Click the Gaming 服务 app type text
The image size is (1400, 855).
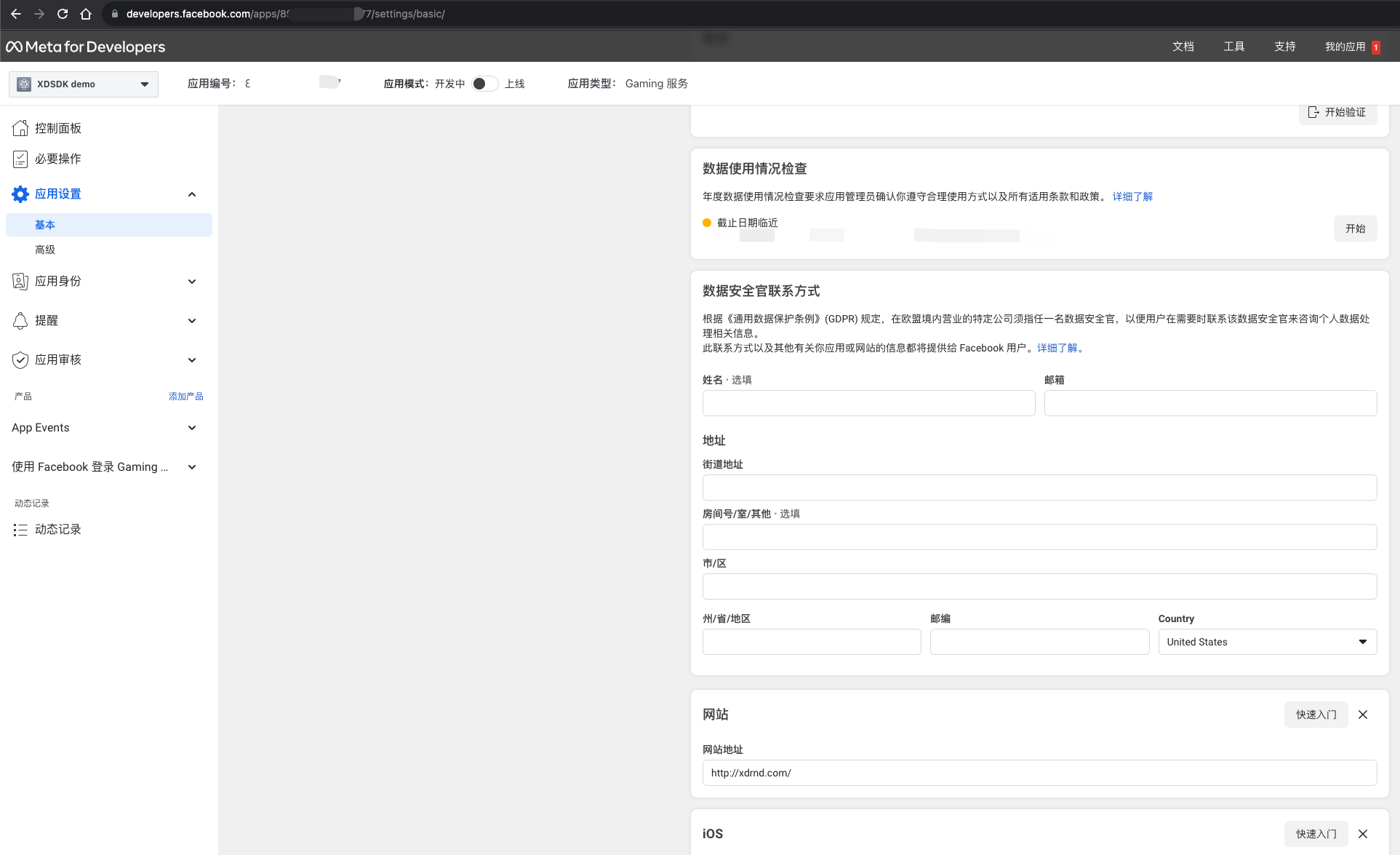pyautogui.click(x=657, y=84)
